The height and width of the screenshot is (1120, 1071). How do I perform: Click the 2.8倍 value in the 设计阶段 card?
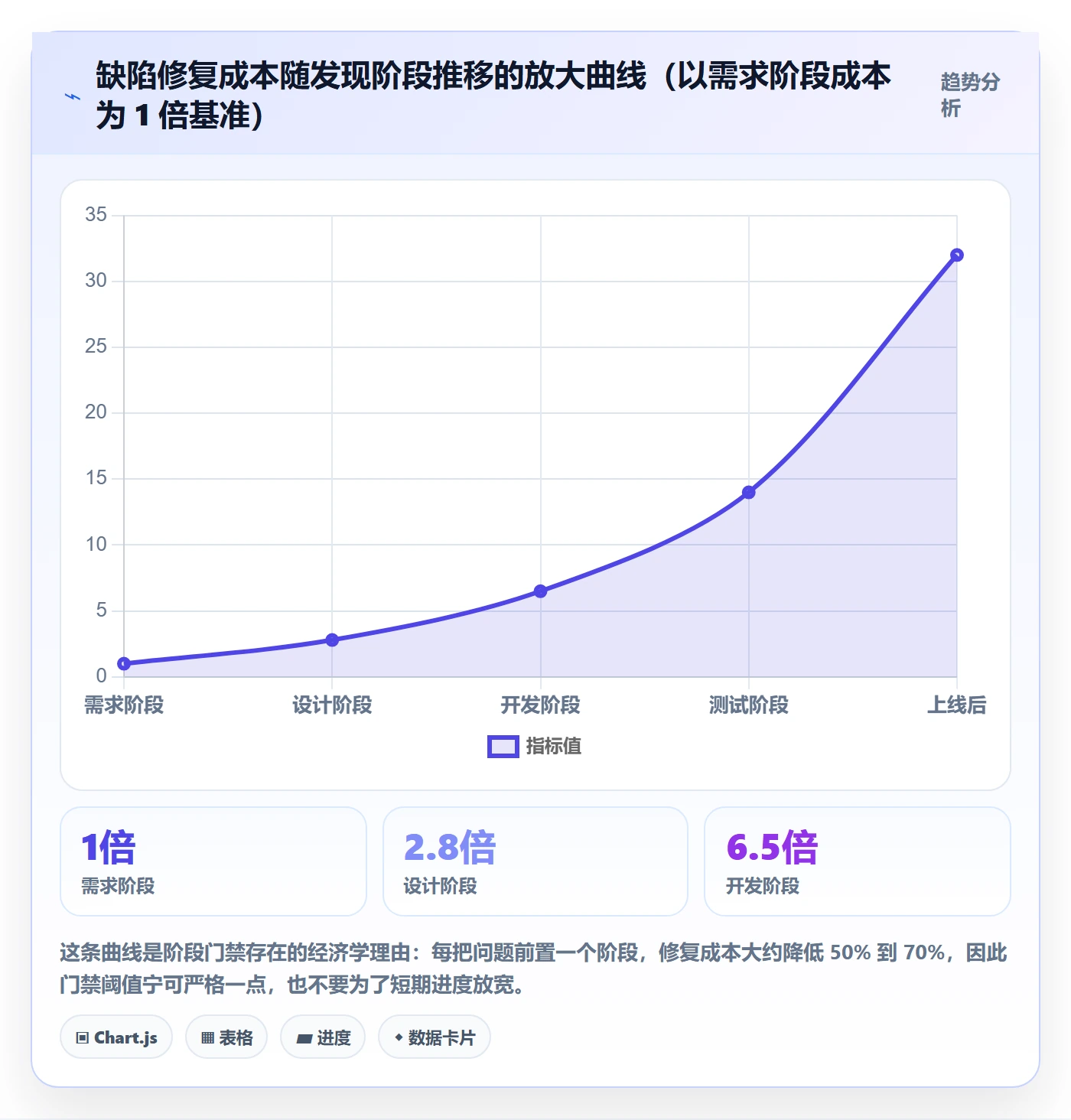pyautogui.click(x=450, y=847)
